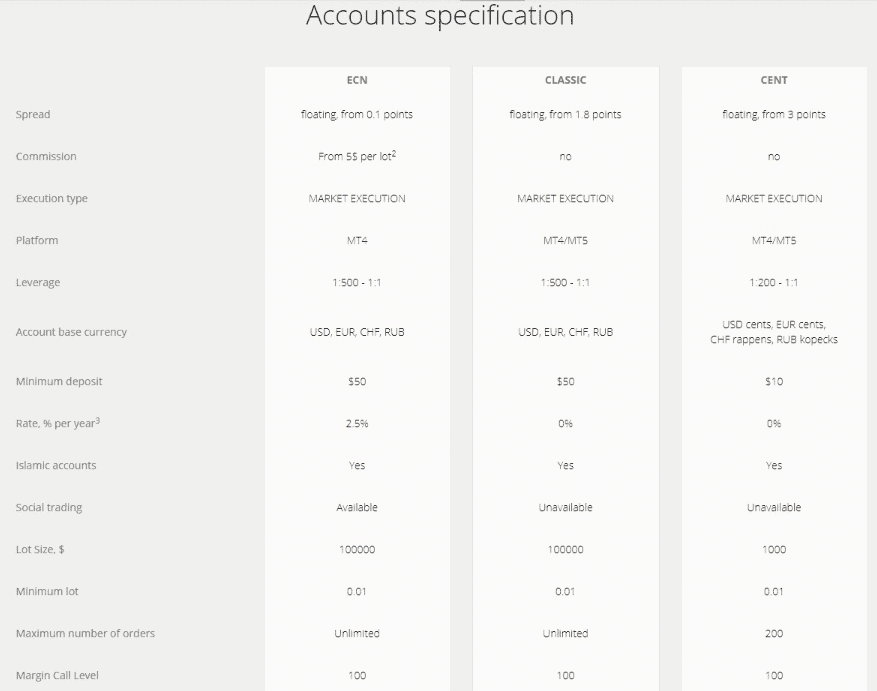
Task: Click the CLASSIC column header
Action: point(565,80)
